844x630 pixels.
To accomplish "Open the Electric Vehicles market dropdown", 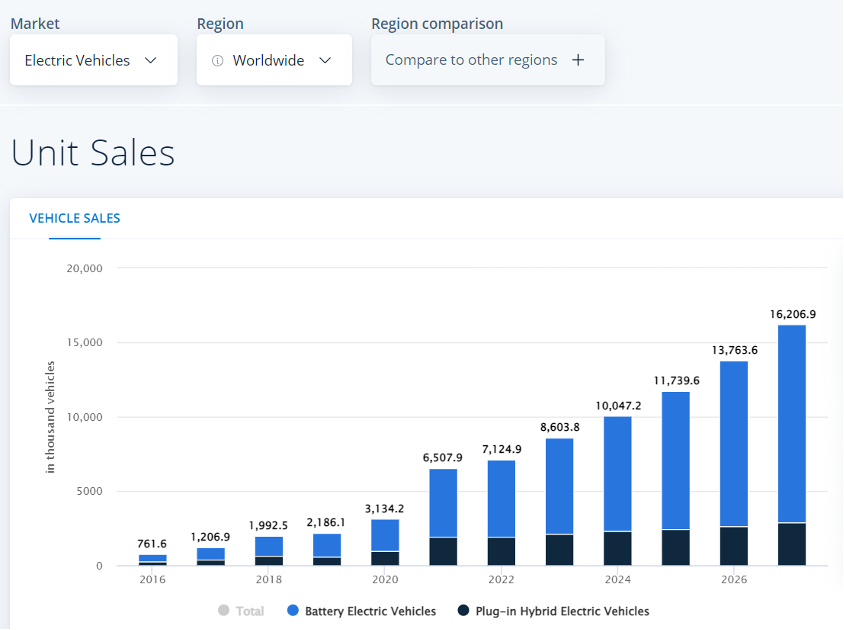I will (x=93, y=60).
